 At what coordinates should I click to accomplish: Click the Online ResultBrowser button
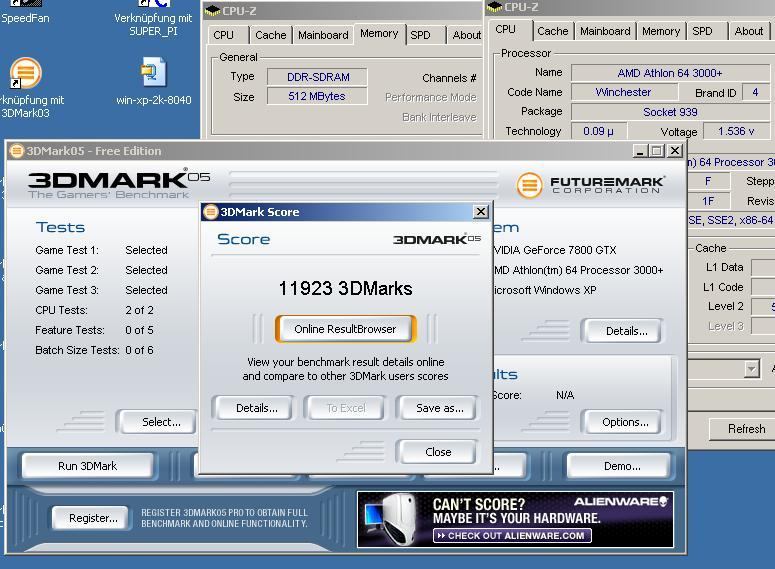point(345,329)
